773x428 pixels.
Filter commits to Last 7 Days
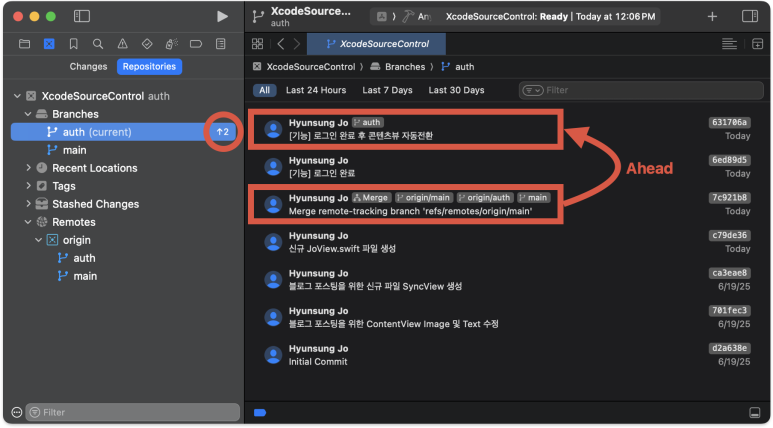387,90
